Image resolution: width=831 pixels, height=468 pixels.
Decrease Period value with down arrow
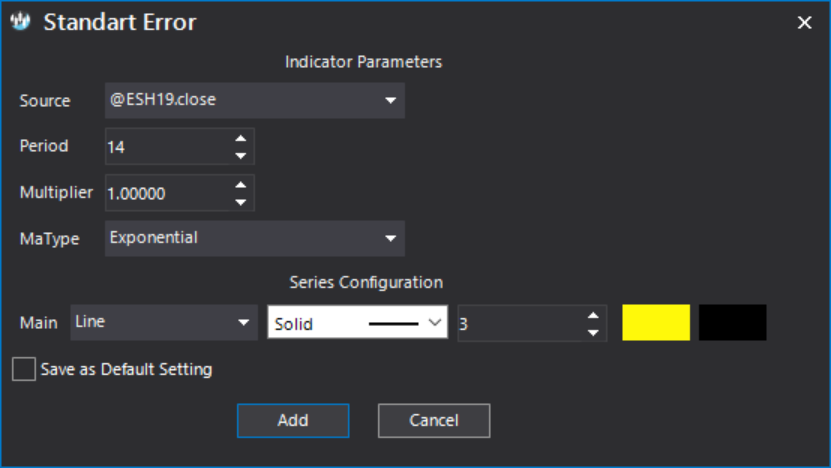pyautogui.click(x=241, y=156)
